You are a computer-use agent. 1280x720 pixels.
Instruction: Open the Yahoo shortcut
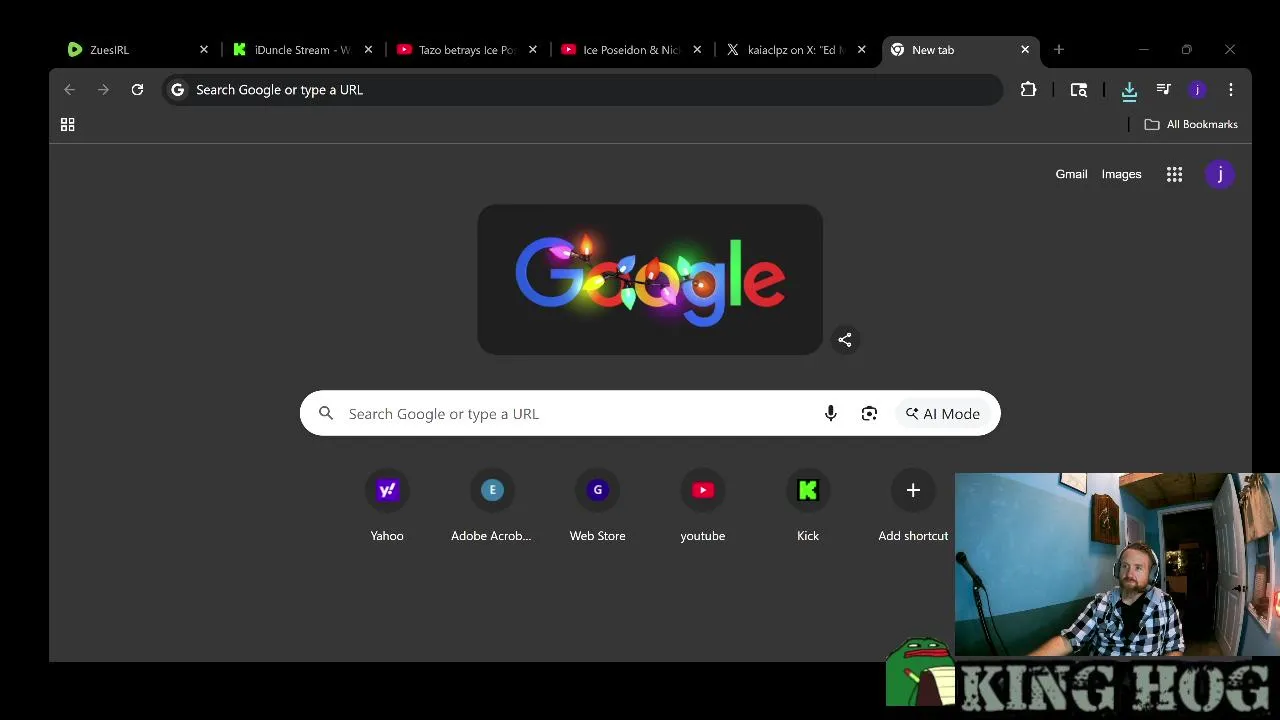[387, 506]
